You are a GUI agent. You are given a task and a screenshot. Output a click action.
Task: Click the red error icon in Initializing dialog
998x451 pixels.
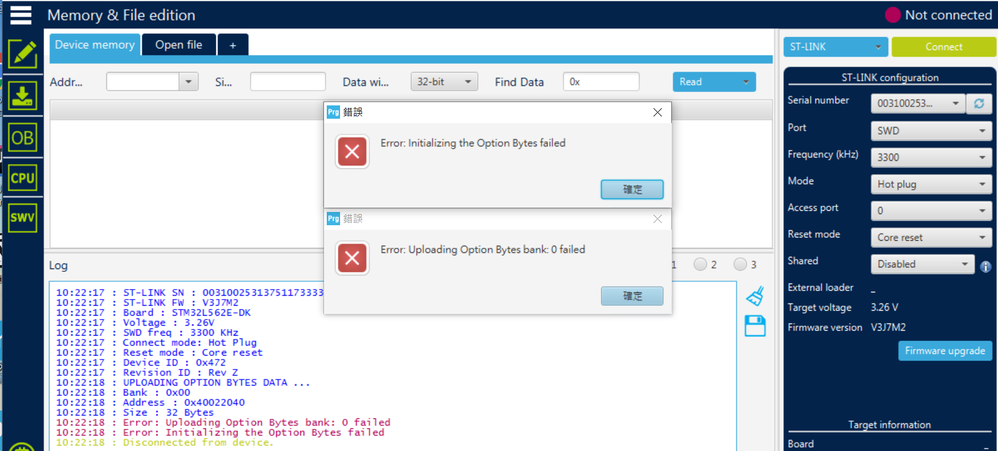352,152
